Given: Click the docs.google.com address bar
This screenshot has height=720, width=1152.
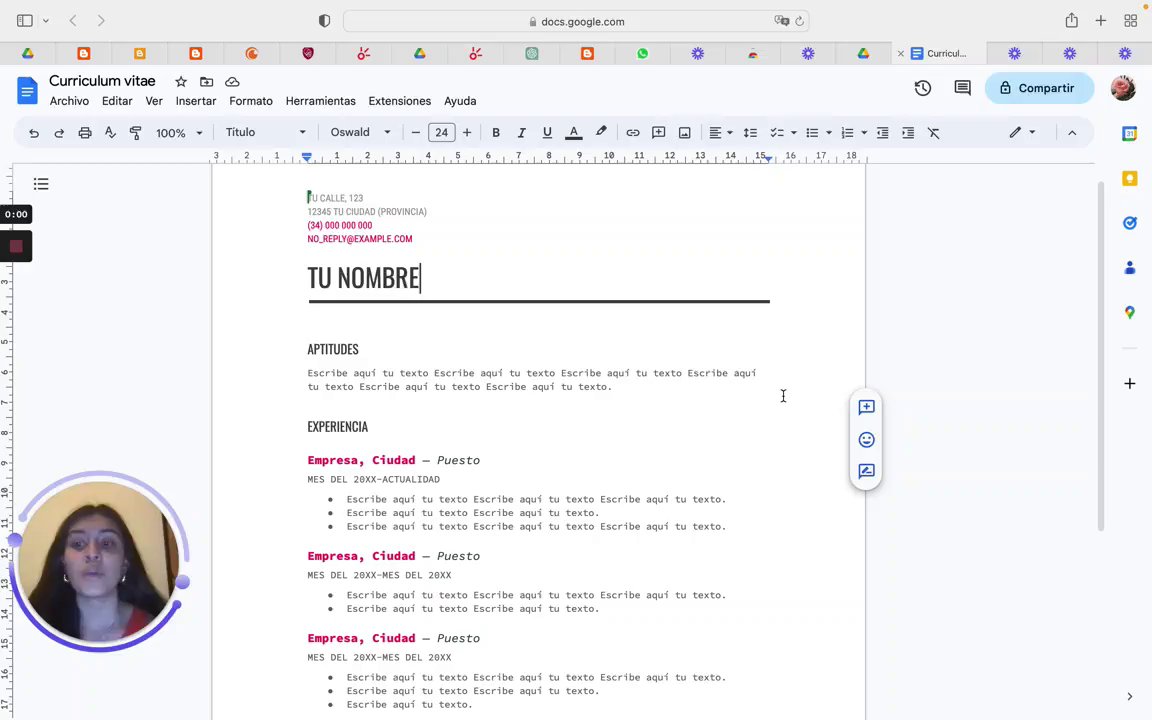Looking at the screenshot, I should pos(576,21).
